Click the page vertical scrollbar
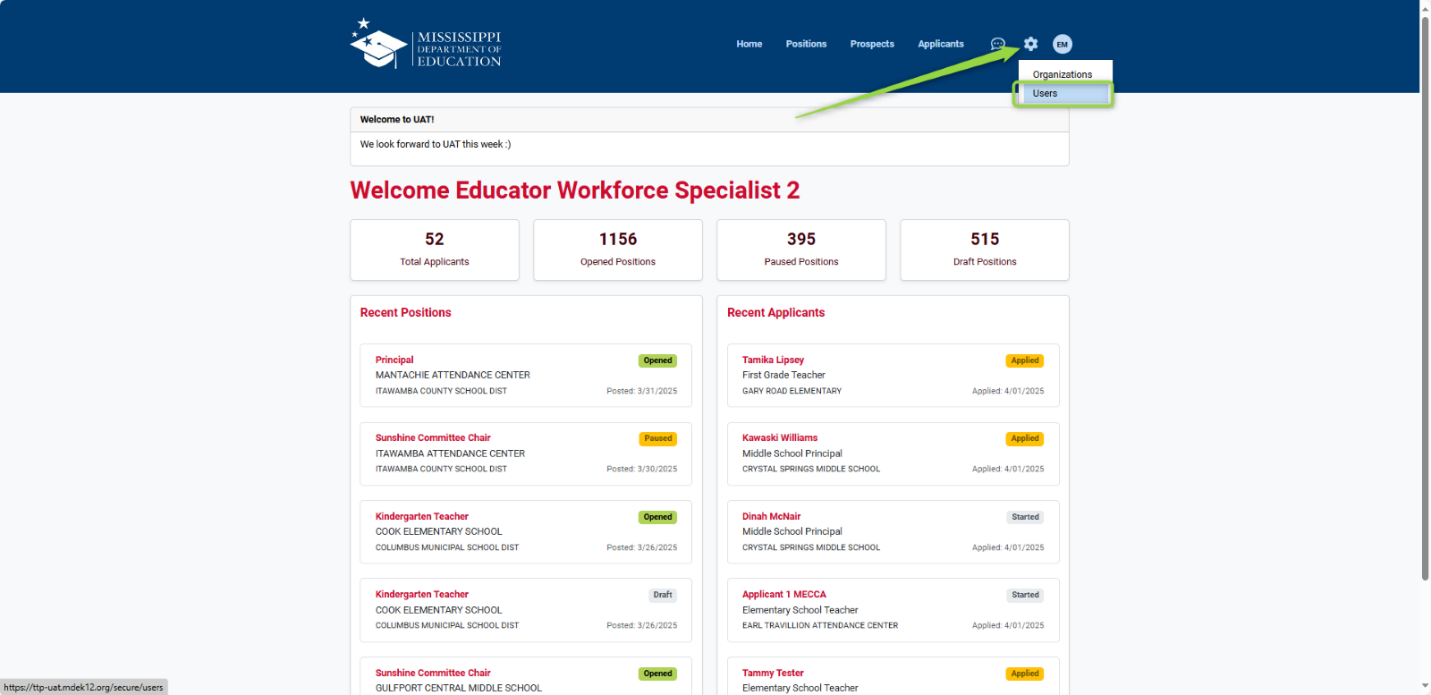This screenshot has width=1431, height=695. (1424, 300)
